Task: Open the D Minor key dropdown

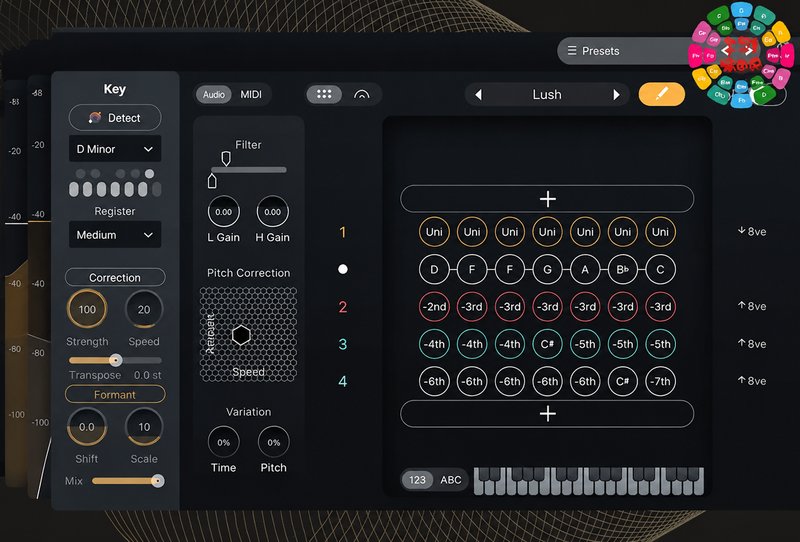Action: pyautogui.click(x=115, y=149)
